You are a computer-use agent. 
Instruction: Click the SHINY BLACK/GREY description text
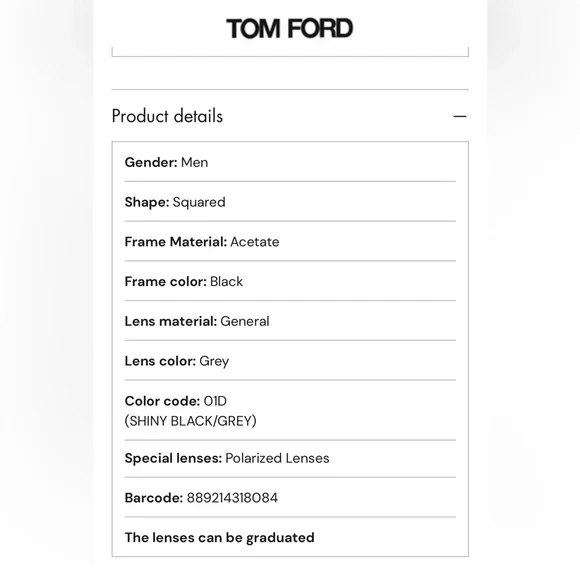[190, 421]
